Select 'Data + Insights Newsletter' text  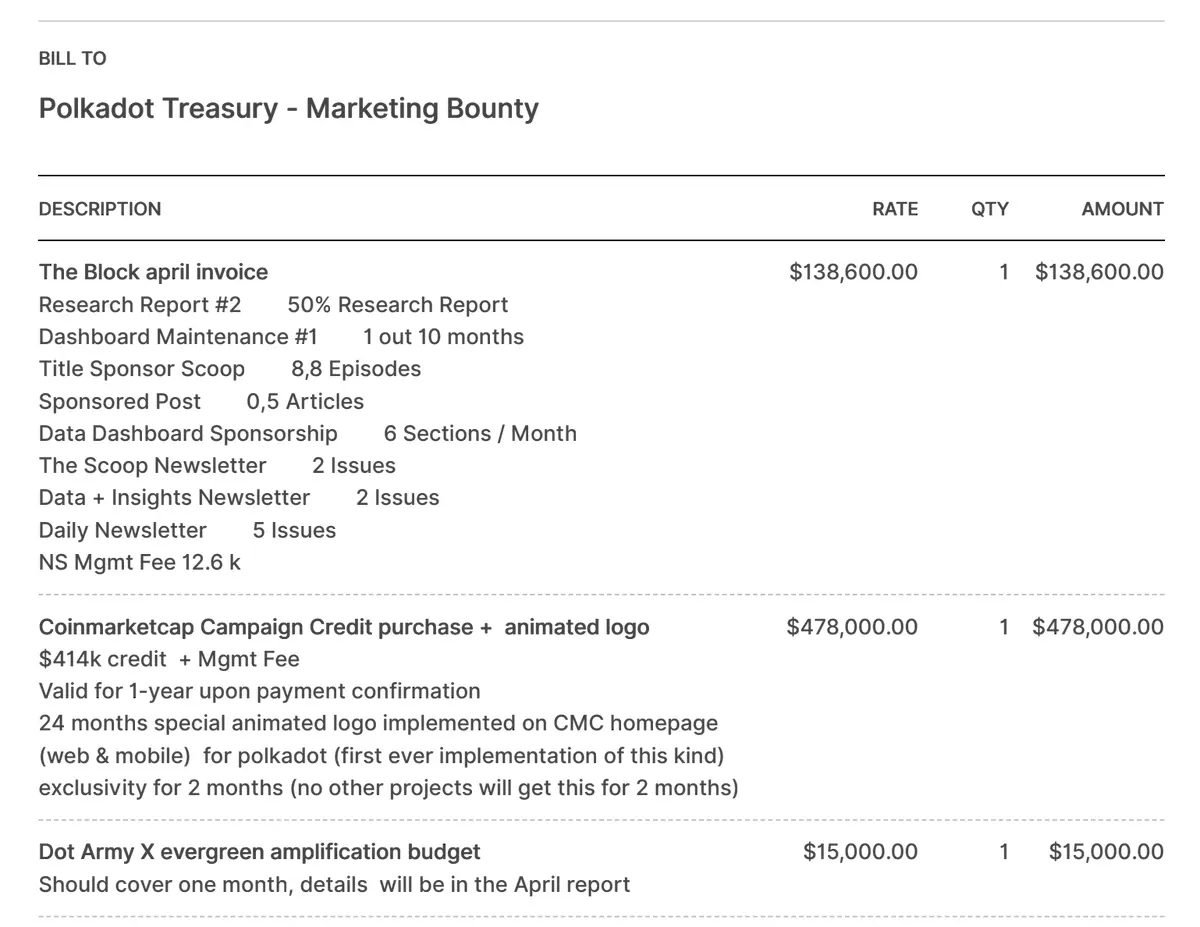pos(174,497)
